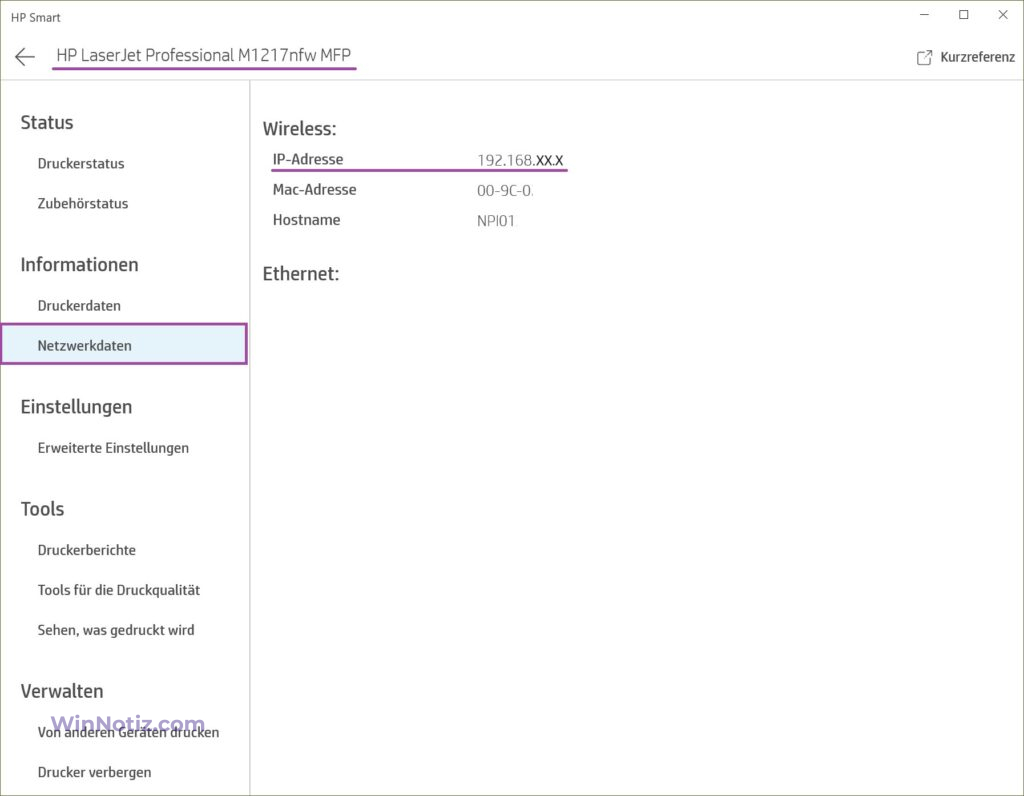
Task: Click the back arrow icon
Action: (x=25, y=57)
